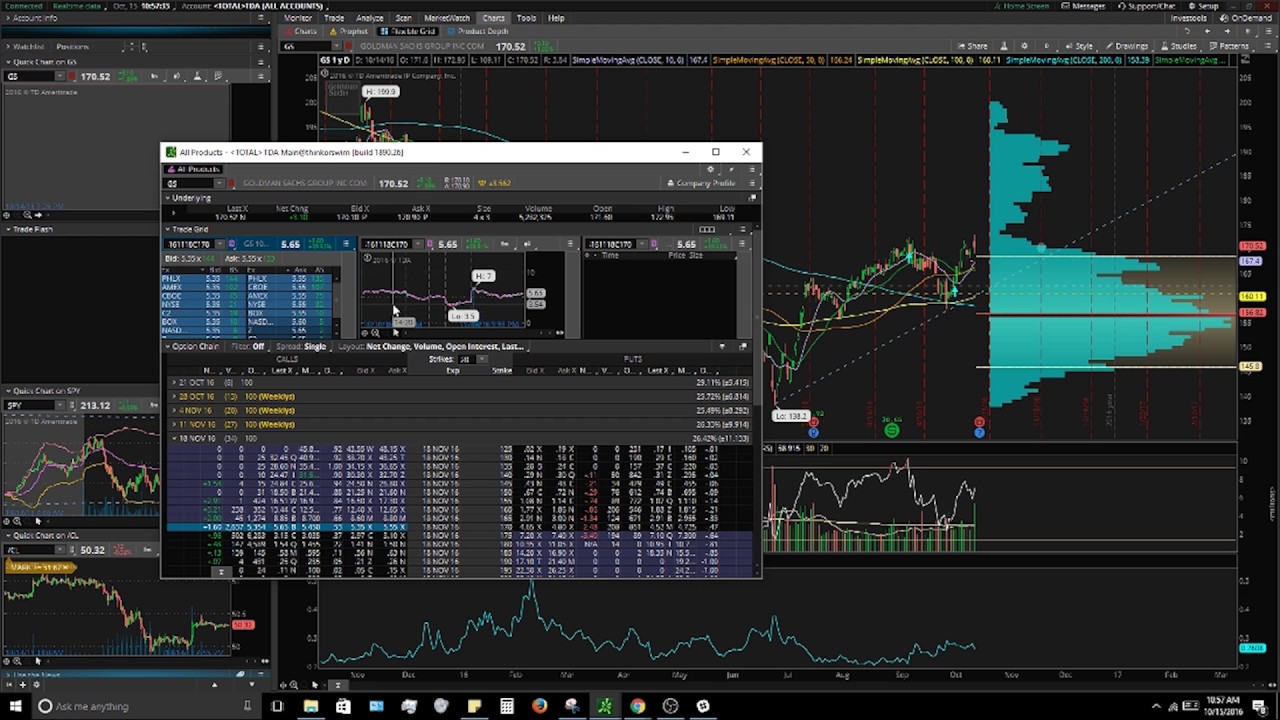
Task: Open Windows Start menu
Action: click(x=15, y=706)
